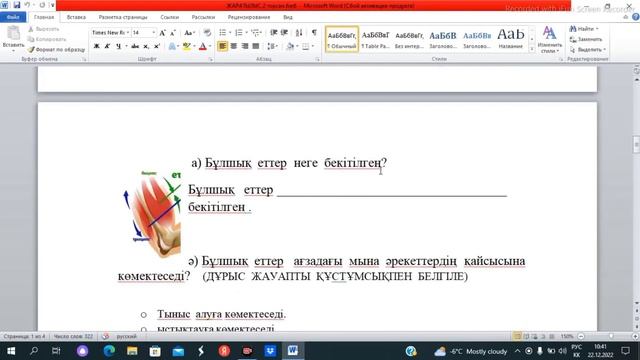Toggle underline (Ч) formatting
The height and width of the screenshot is (360, 640).
pos(118,46)
